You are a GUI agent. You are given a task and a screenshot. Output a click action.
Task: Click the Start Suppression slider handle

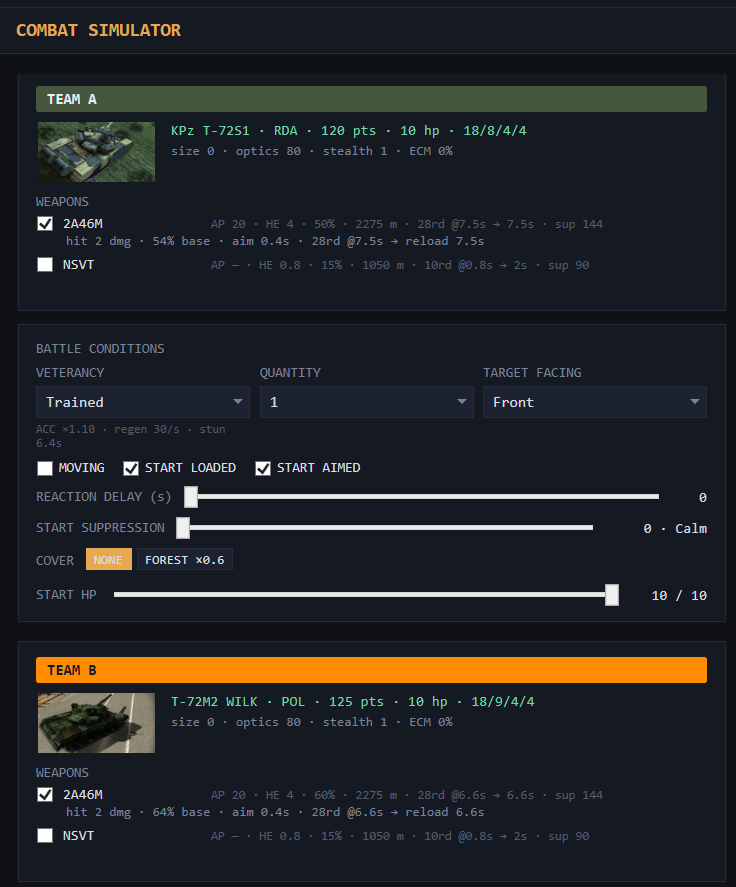coord(183,527)
